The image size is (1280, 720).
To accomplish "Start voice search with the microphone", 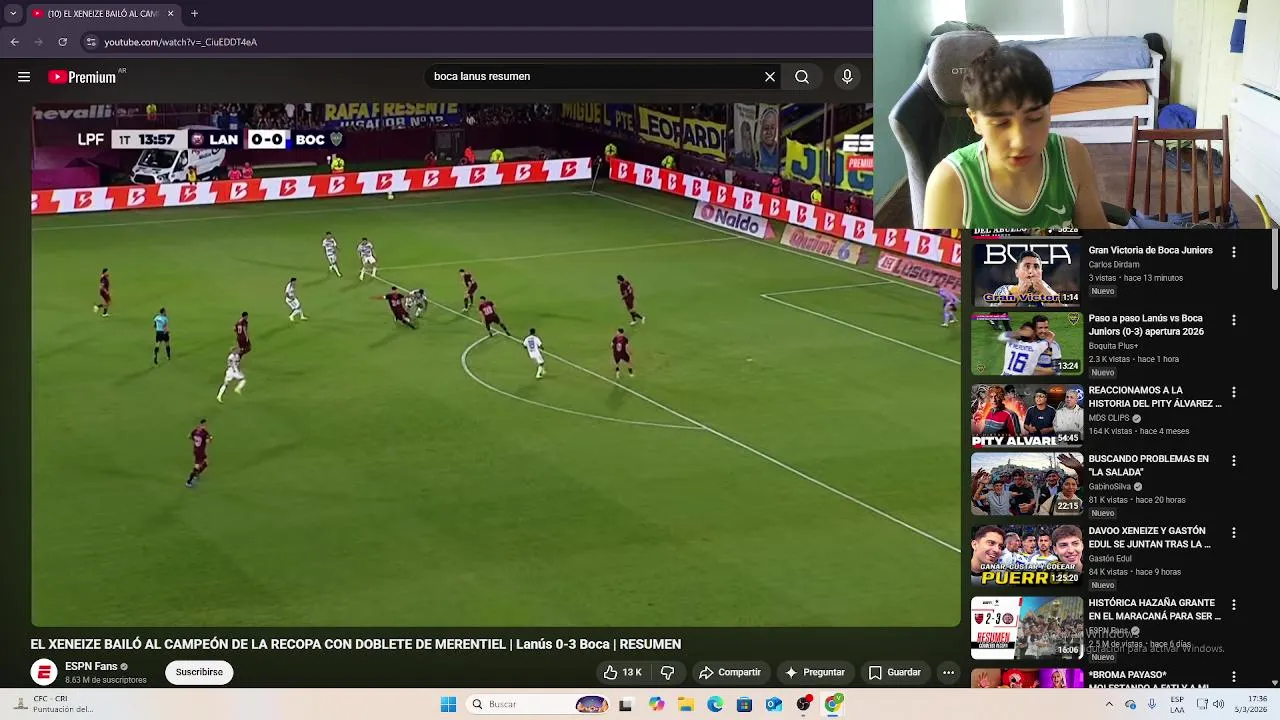I will [x=847, y=77].
